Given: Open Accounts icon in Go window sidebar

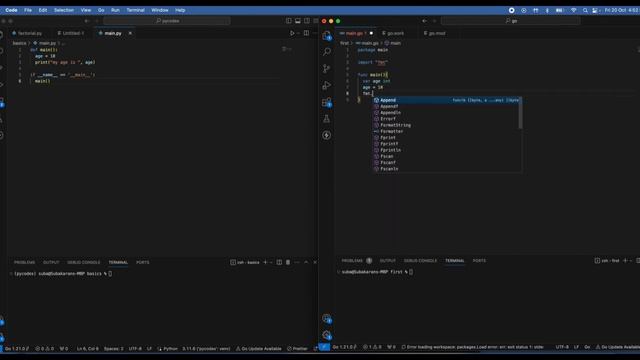Looking at the screenshot, I should point(327,318).
